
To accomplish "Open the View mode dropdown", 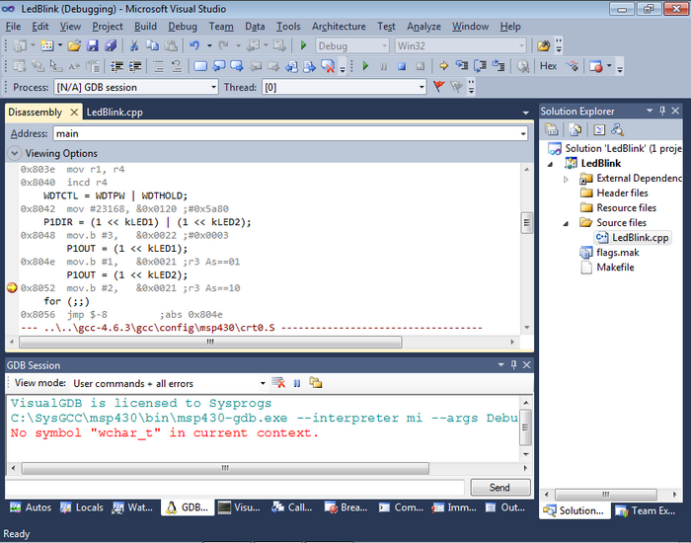I will pos(262,383).
